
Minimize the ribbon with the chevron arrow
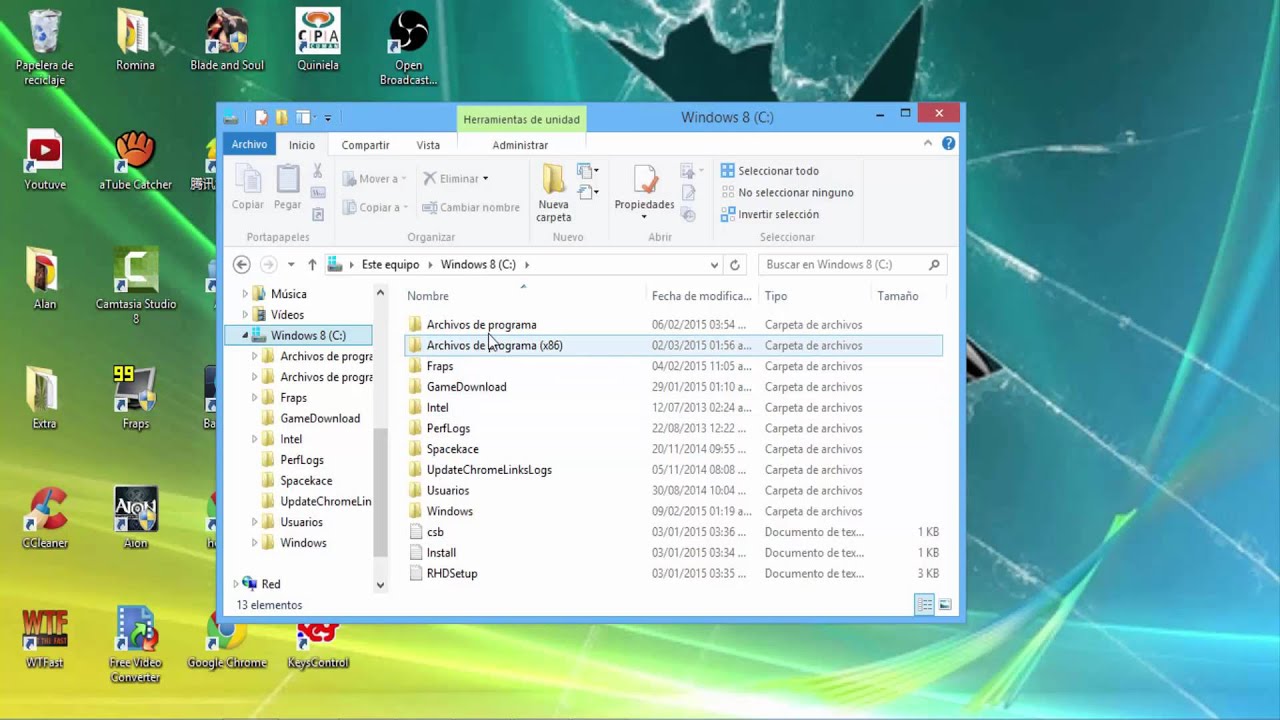(x=927, y=144)
